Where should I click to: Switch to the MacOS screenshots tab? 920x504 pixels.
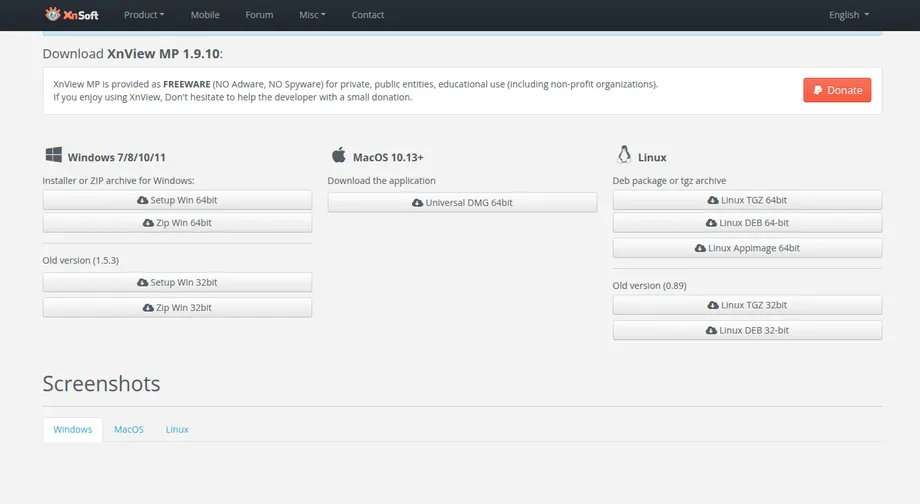[x=128, y=429]
